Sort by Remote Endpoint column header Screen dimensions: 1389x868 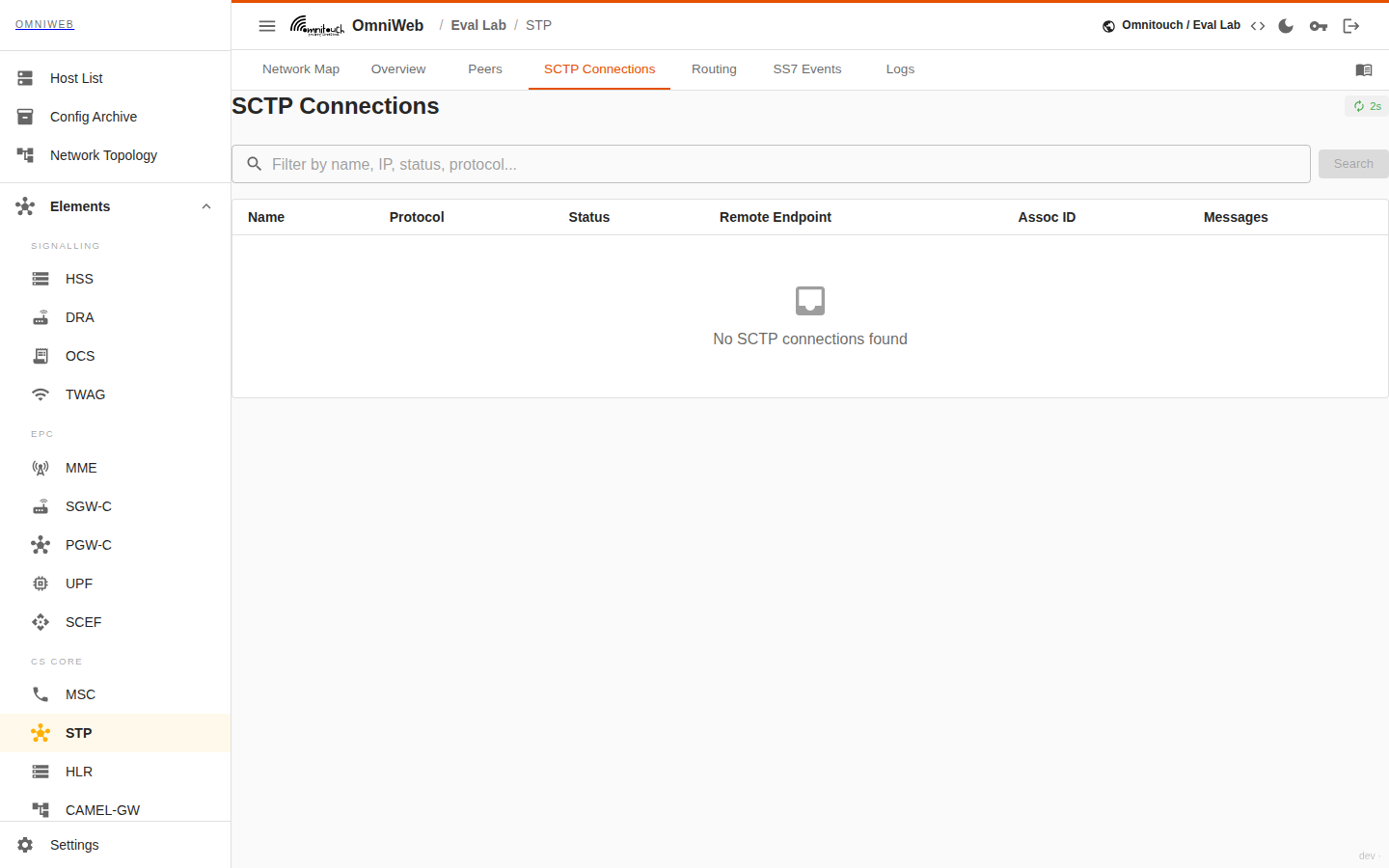(776, 217)
